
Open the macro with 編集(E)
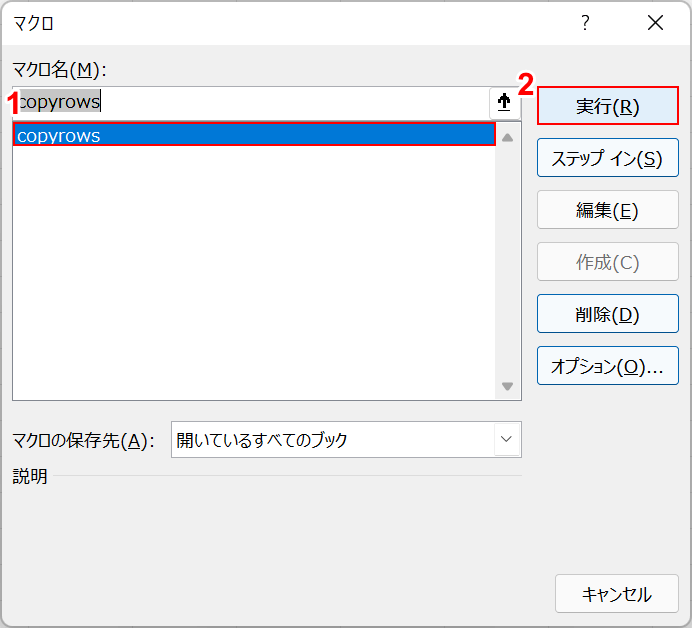pyautogui.click(x=607, y=210)
